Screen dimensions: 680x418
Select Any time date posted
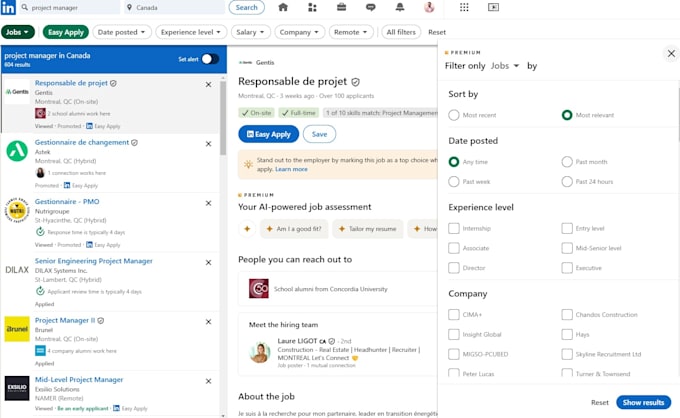click(454, 162)
